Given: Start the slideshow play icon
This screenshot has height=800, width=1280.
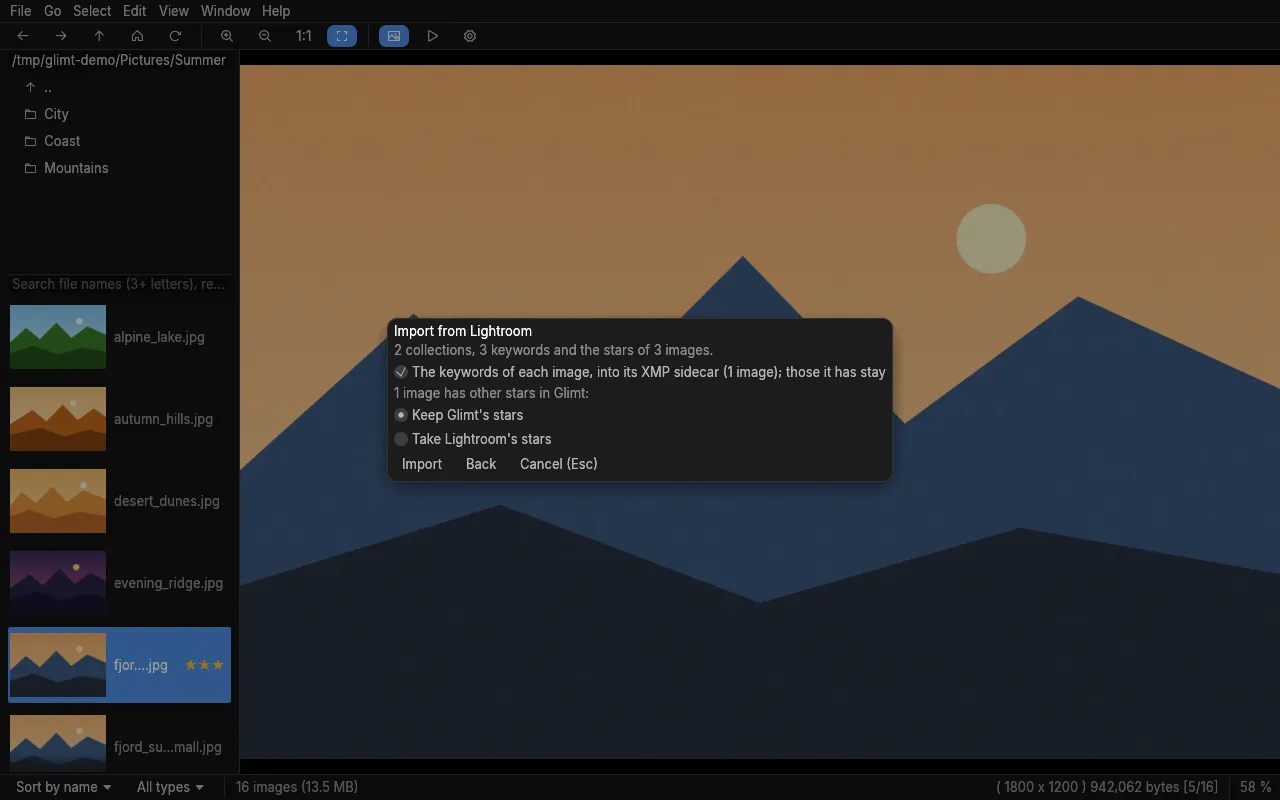Looking at the screenshot, I should coord(432,36).
